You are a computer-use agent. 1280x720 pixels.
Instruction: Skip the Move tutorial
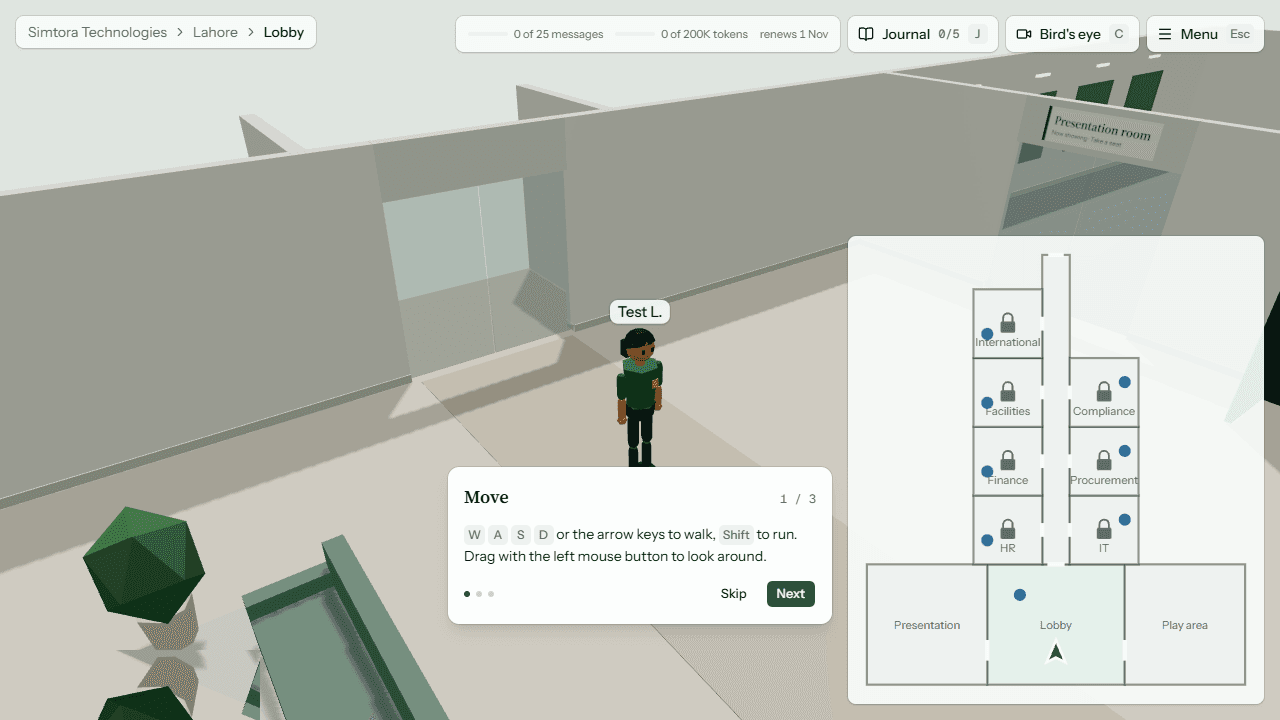(x=733, y=594)
